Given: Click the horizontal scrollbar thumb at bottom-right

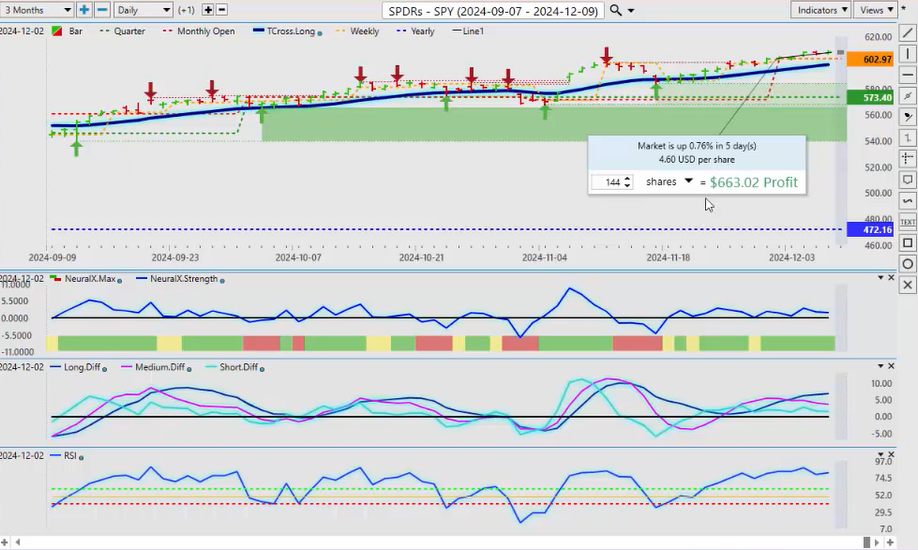Looking at the screenshot, I should (x=867, y=542).
